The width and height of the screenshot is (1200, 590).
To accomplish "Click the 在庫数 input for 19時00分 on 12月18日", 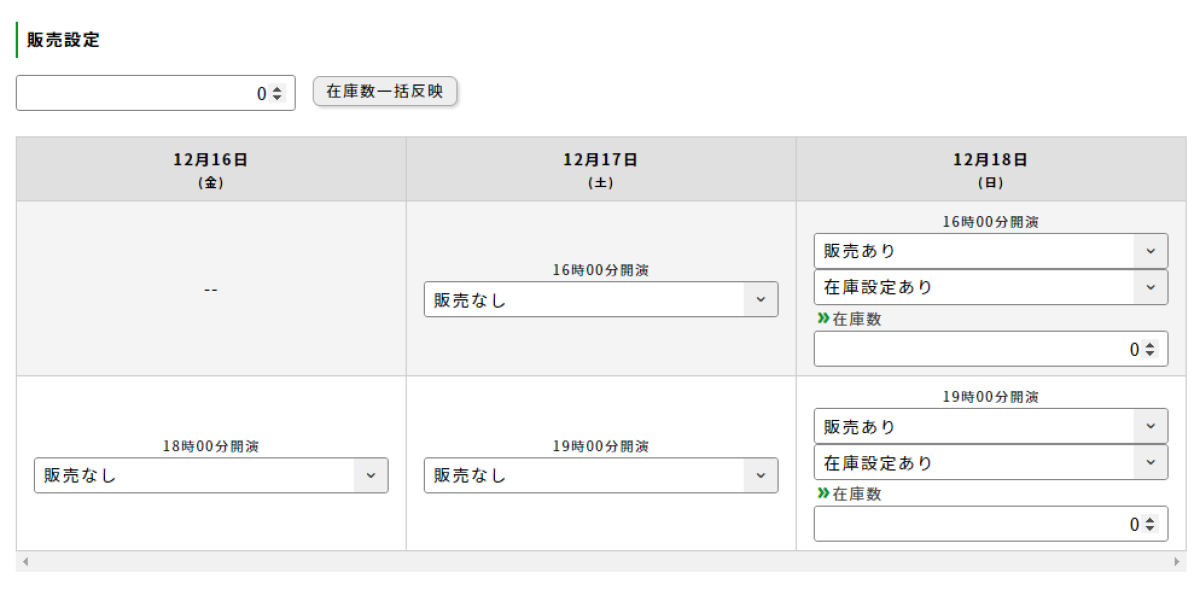I will point(970,524).
